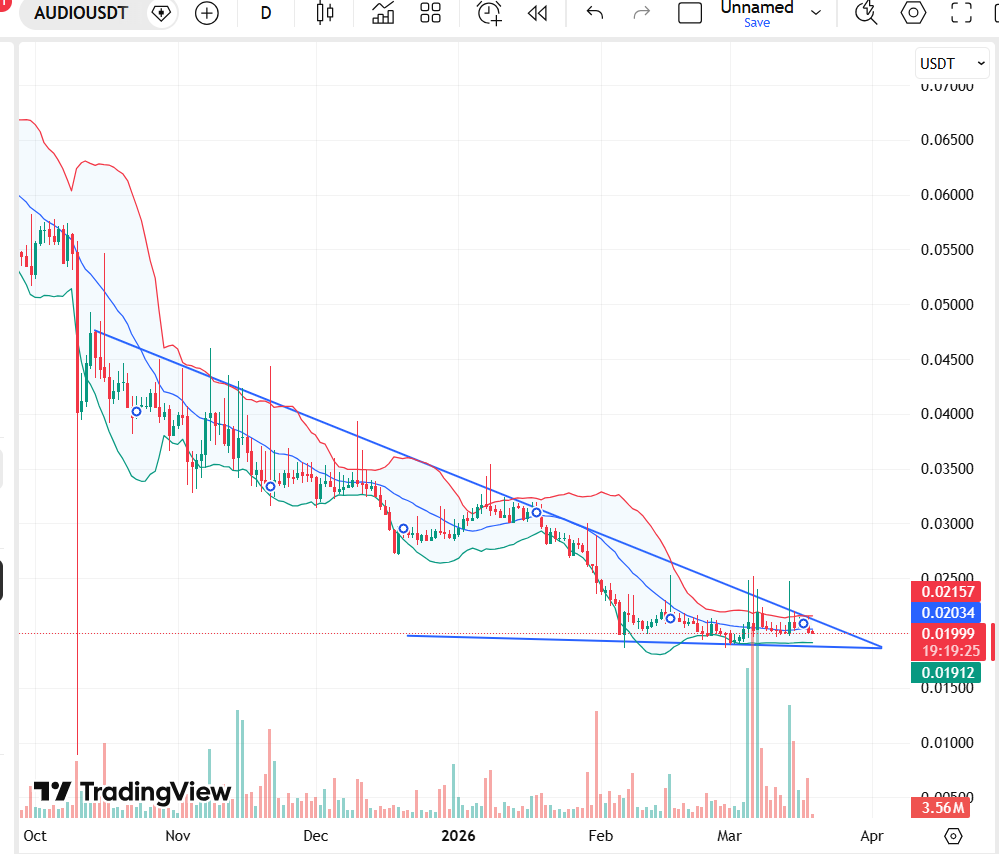The height and width of the screenshot is (854, 999).
Task: Activate Bar Replay mode
Action: [x=537, y=14]
